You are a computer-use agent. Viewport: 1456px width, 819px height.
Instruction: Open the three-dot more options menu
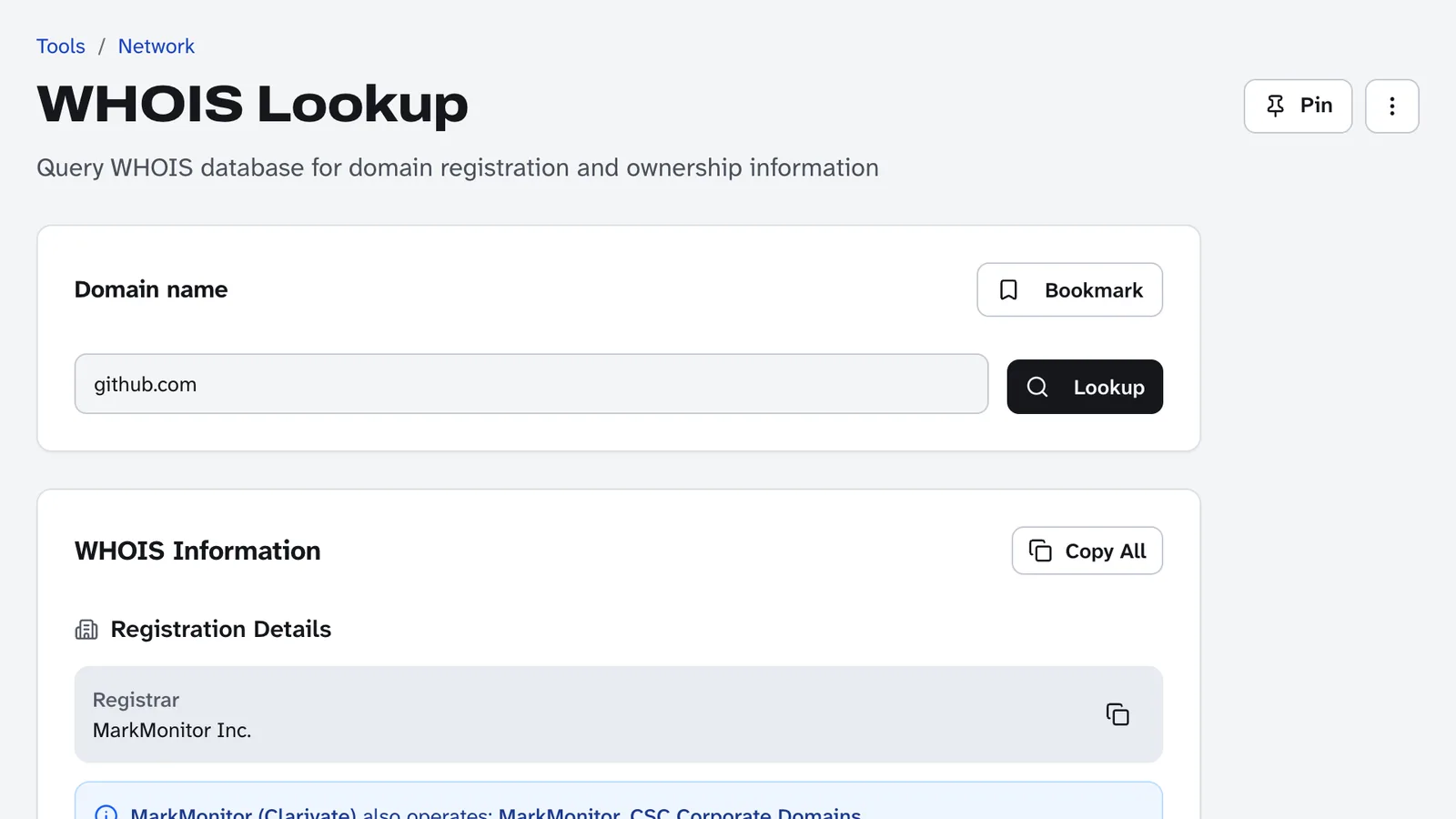click(1391, 106)
